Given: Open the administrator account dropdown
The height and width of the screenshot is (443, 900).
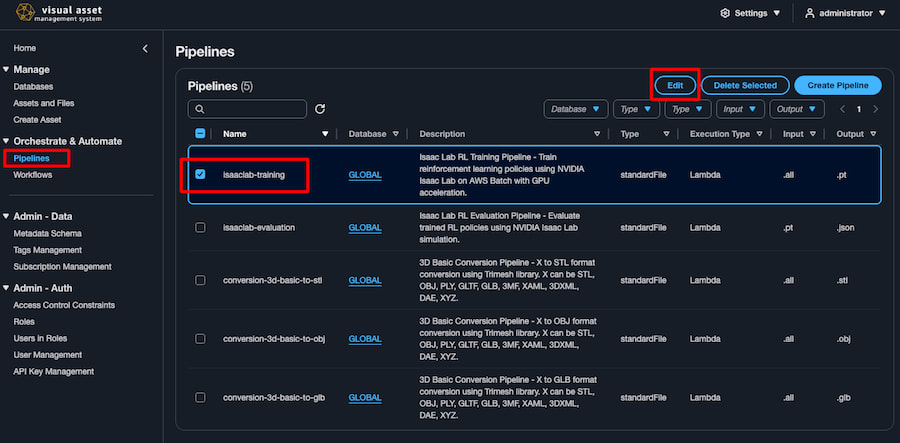Looking at the screenshot, I should pyautogui.click(x=845, y=13).
